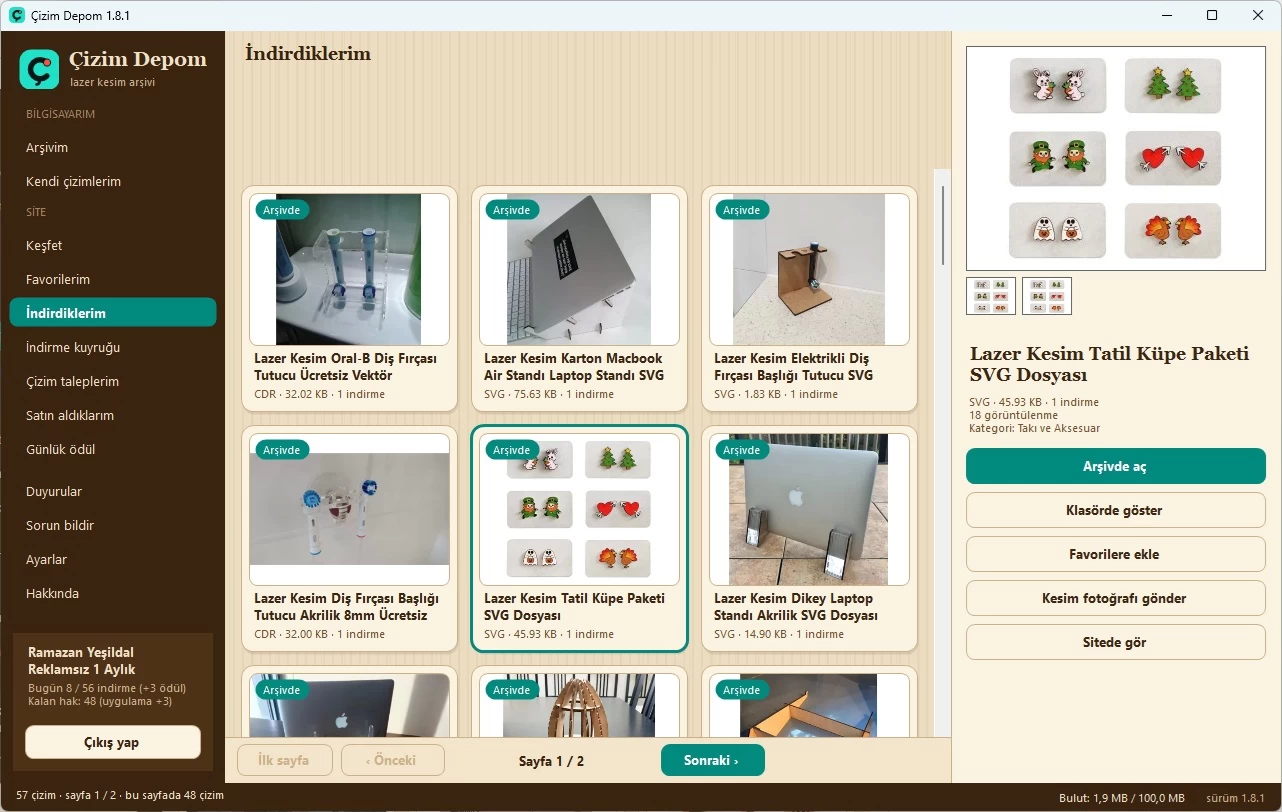The width and height of the screenshot is (1282, 812).
Task: Select the Oral-B Diş Fırçası Tutucu card thumbnail
Action: [x=349, y=270]
